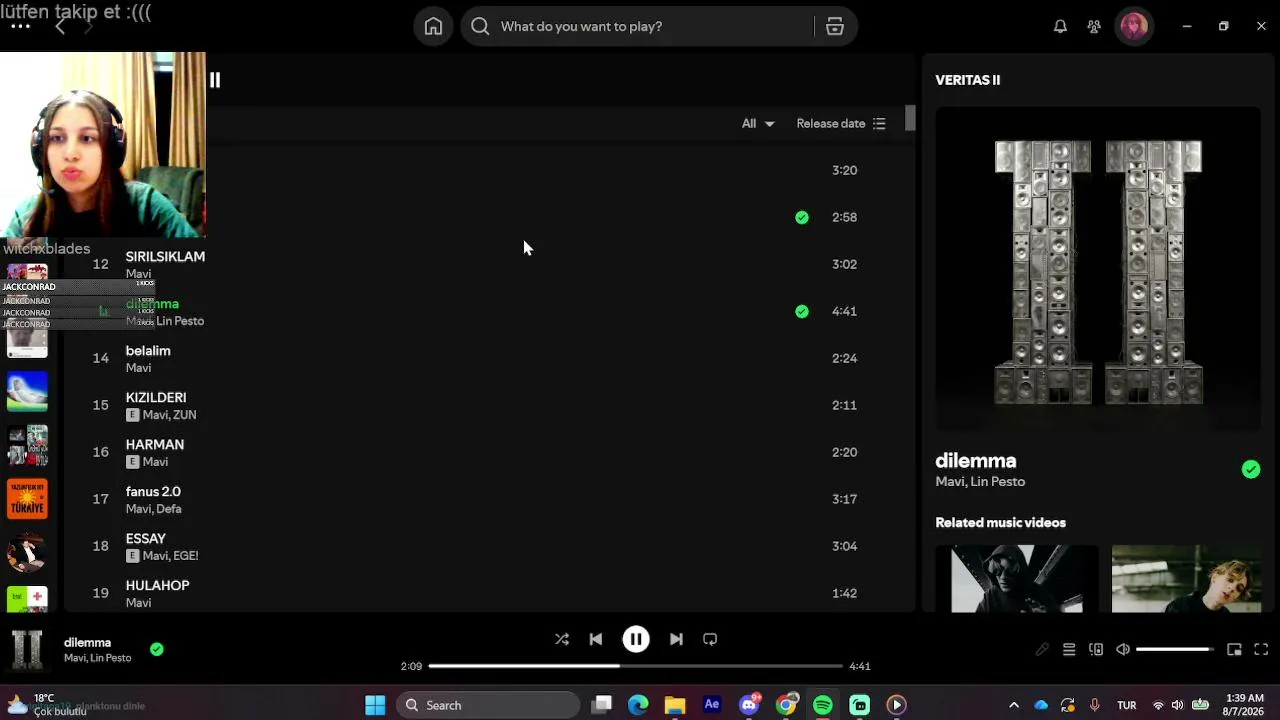Show hidden system tray icons

(1014, 705)
